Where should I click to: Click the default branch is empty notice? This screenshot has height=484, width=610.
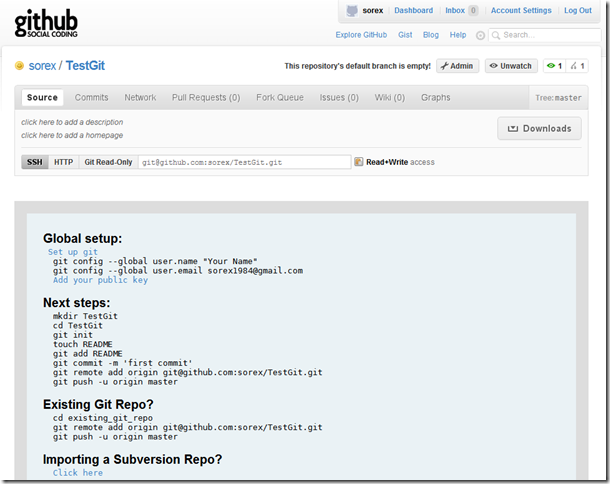click(x=358, y=66)
